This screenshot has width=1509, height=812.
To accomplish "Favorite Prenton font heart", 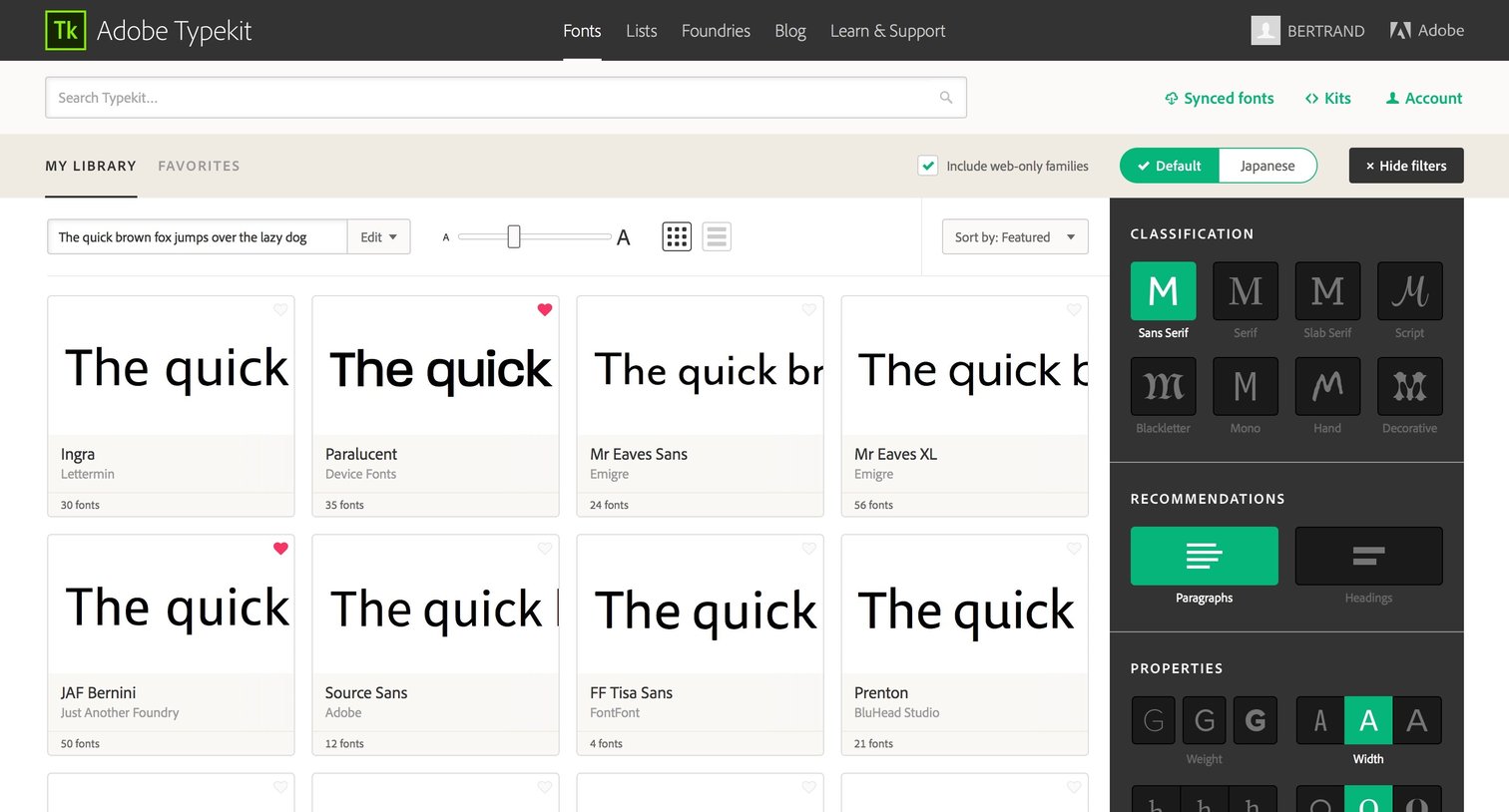I will 1074,548.
